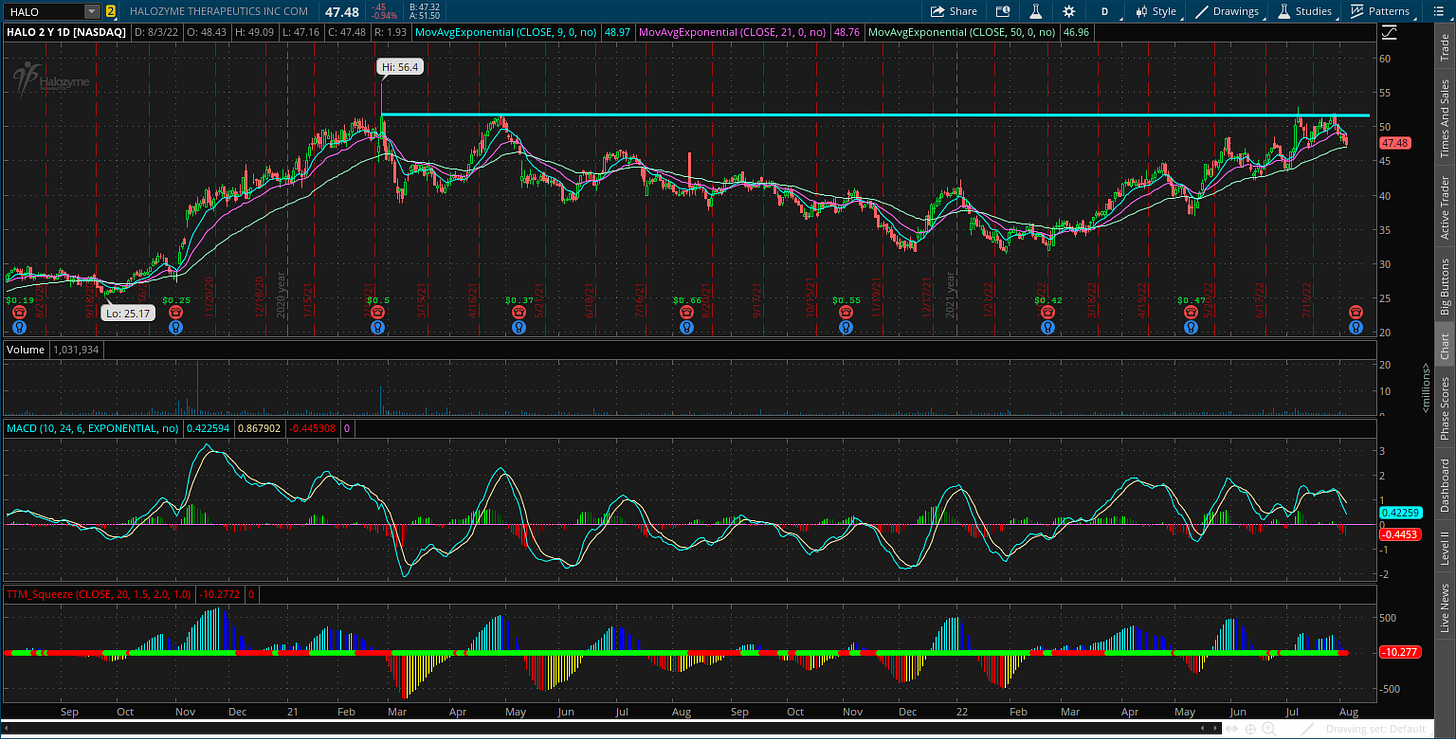Click the earnings phone icon under $0.37
Screen dimensions: 1456x739
[x=519, y=313]
